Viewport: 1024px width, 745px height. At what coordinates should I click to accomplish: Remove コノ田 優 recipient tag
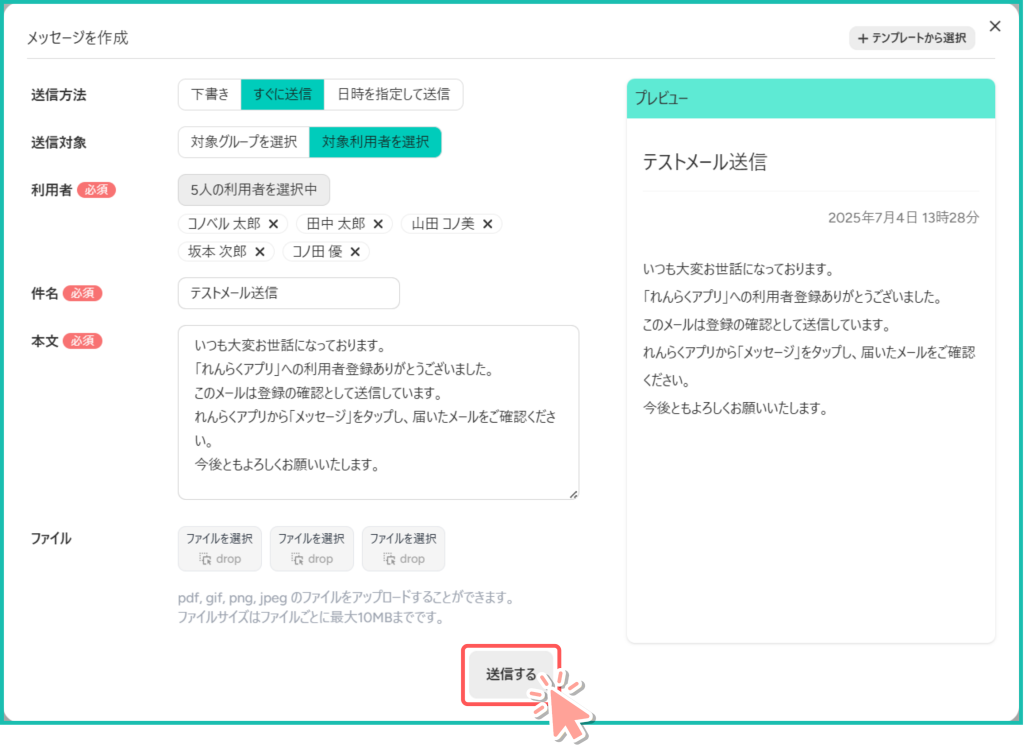pos(355,252)
